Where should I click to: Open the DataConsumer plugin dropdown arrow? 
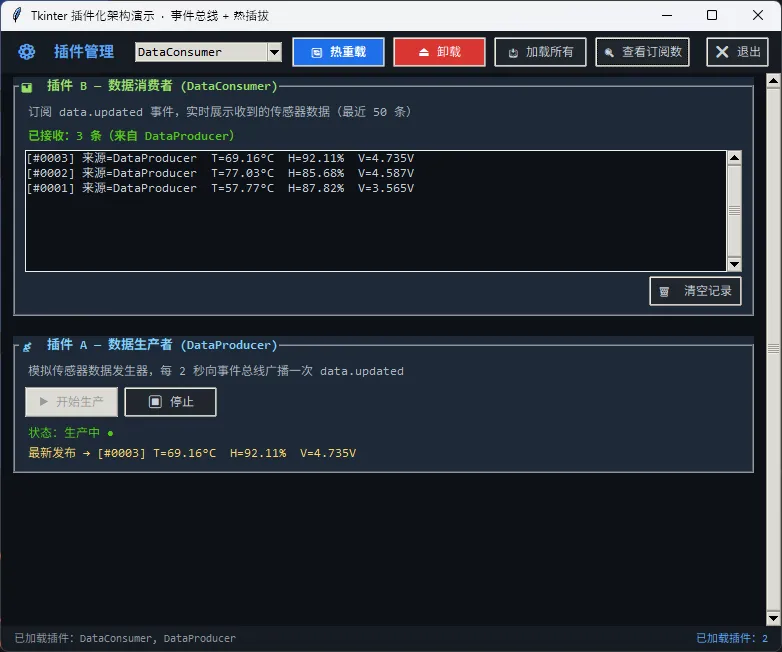pyautogui.click(x=274, y=52)
